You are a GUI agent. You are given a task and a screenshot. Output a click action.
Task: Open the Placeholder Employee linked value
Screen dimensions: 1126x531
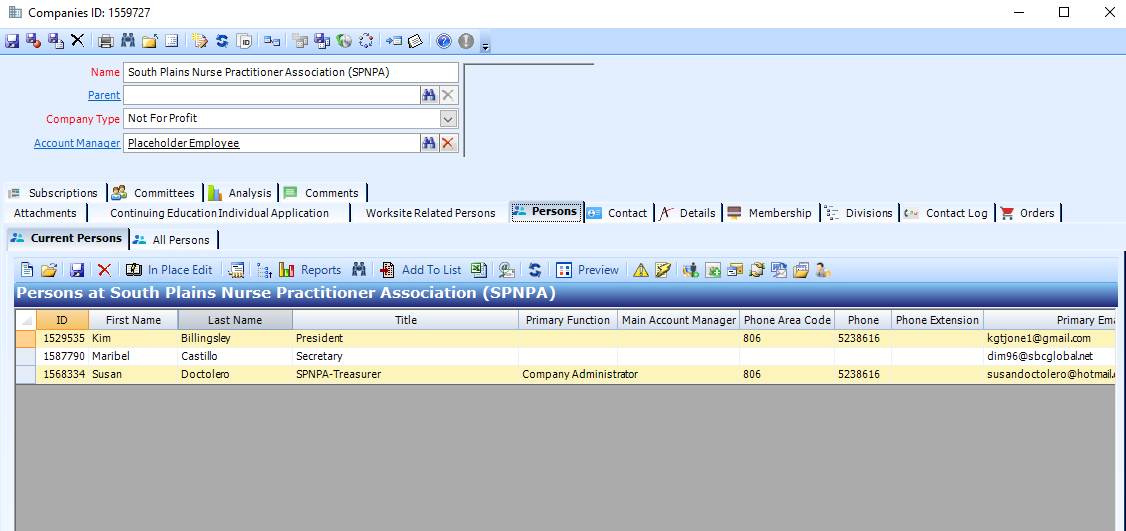pos(183,143)
